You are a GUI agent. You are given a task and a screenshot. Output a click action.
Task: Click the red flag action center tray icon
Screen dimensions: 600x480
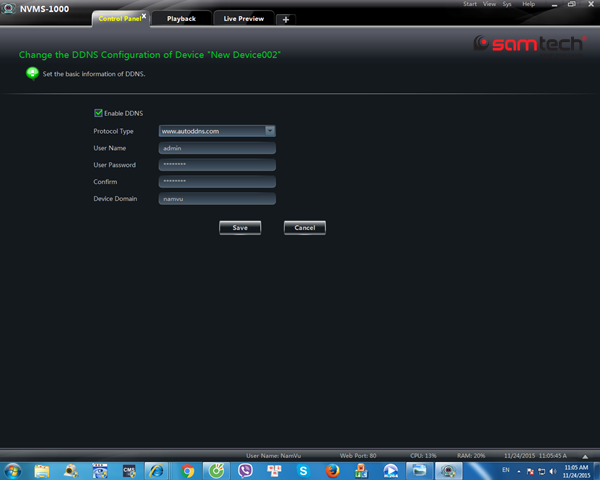coord(530,471)
